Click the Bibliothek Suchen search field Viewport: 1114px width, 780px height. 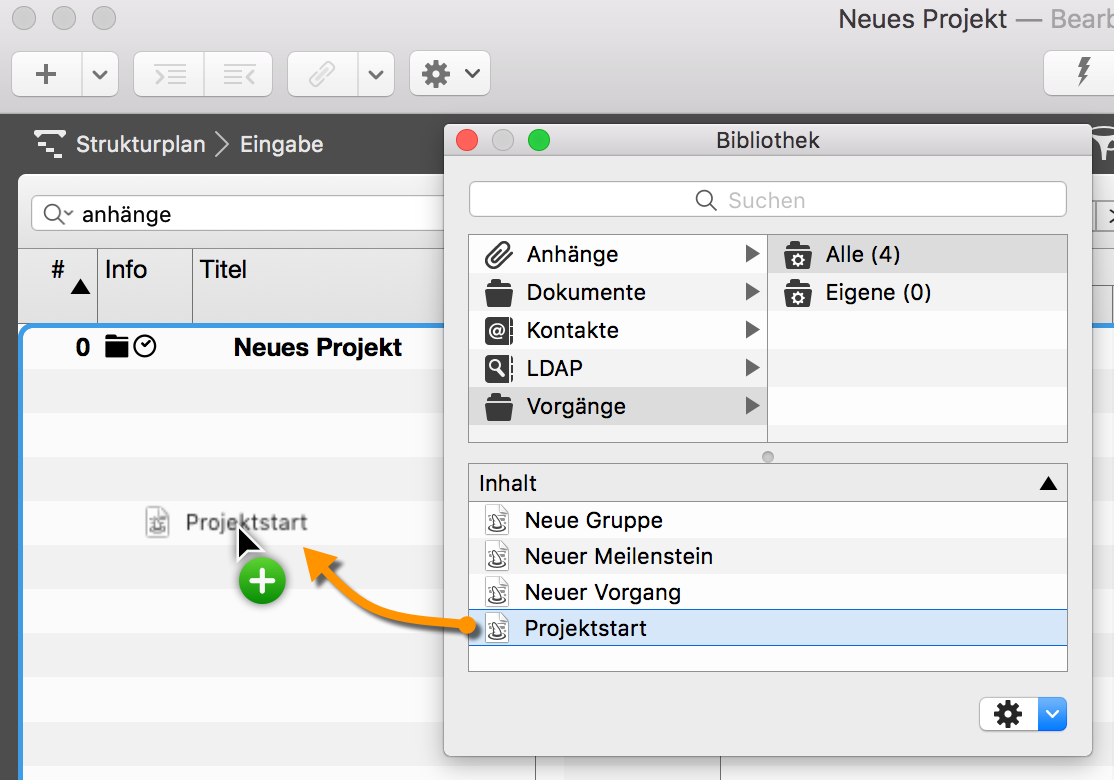[x=767, y=200]
